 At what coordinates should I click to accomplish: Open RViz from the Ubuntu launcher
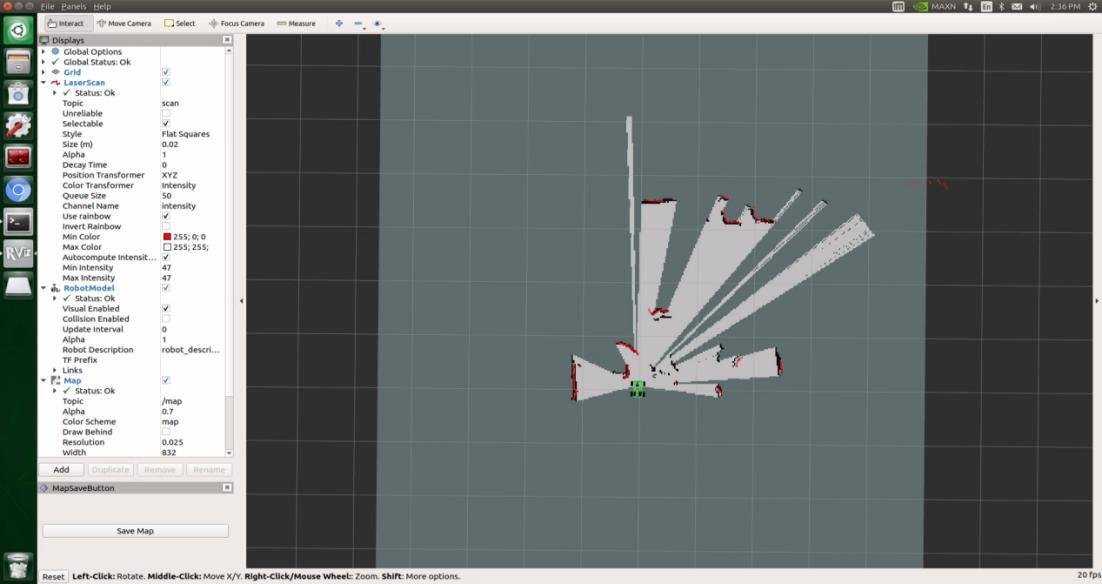(18, 254)
